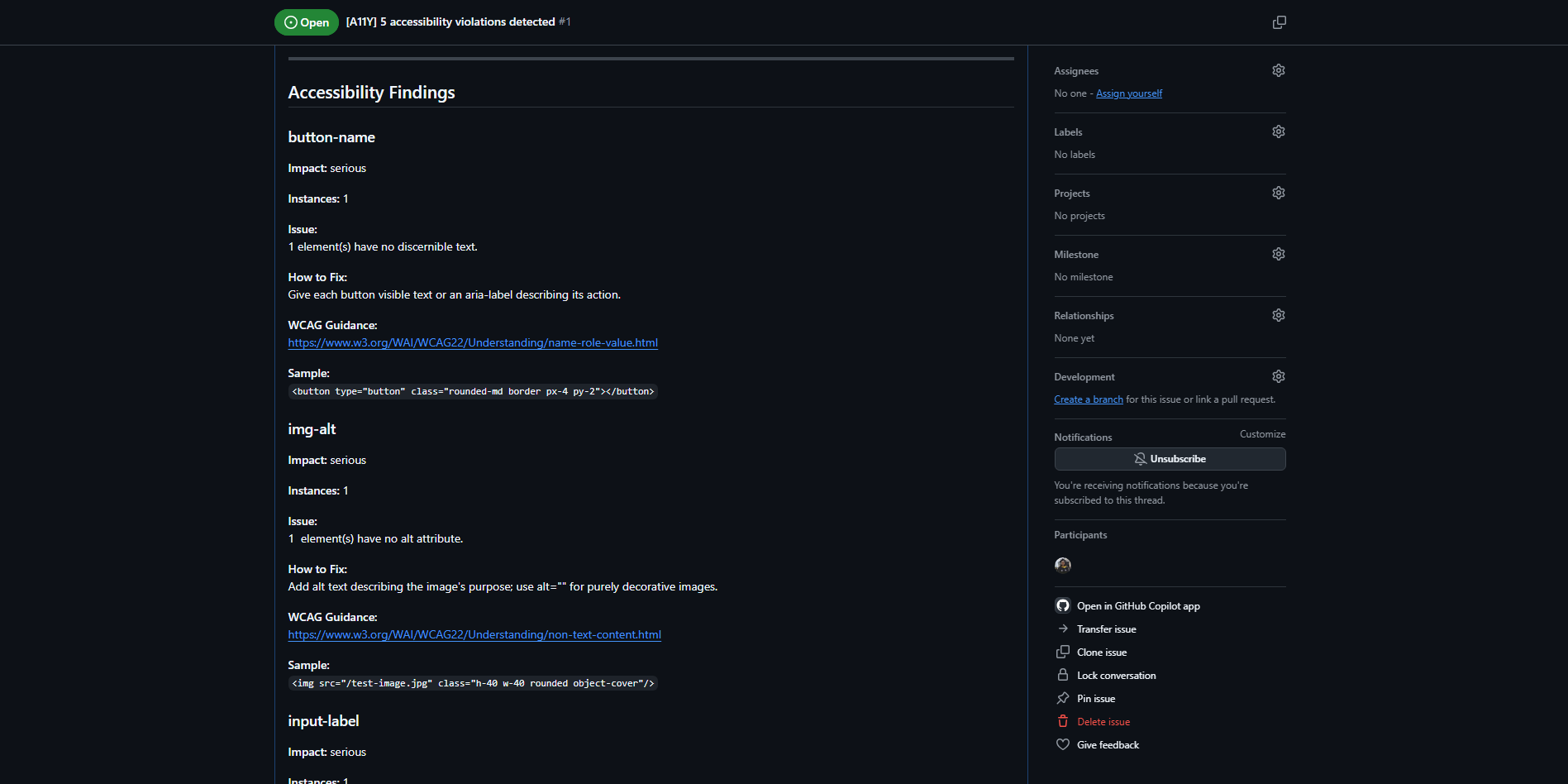This screenshot has height=784, width=1568.
Task: Click the Participants section label
Action: [1080, 535]
